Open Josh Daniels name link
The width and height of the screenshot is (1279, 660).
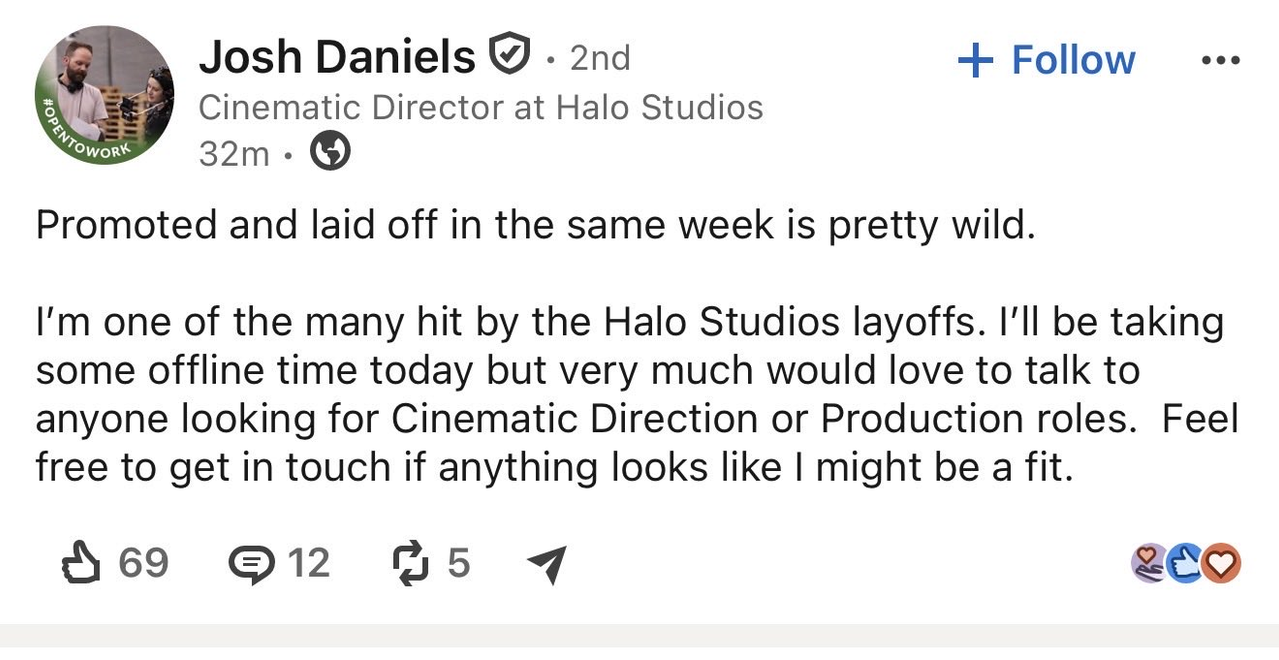(337, 56)
